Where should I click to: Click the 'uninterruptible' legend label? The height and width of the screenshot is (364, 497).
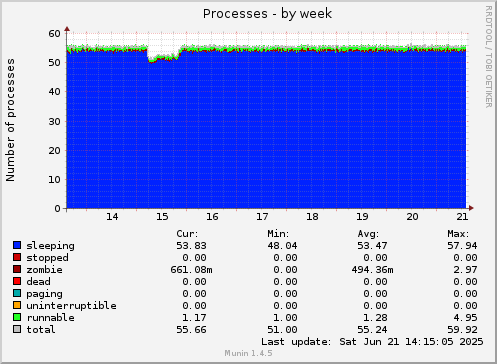coord(71,306)
